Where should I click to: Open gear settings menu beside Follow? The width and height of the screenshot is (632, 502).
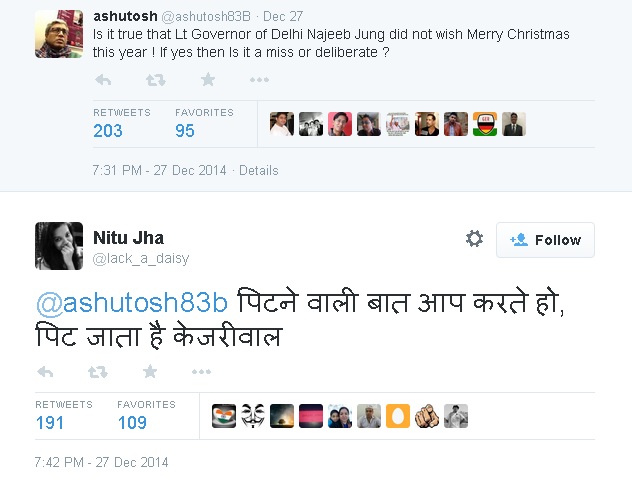coord(474,239)
